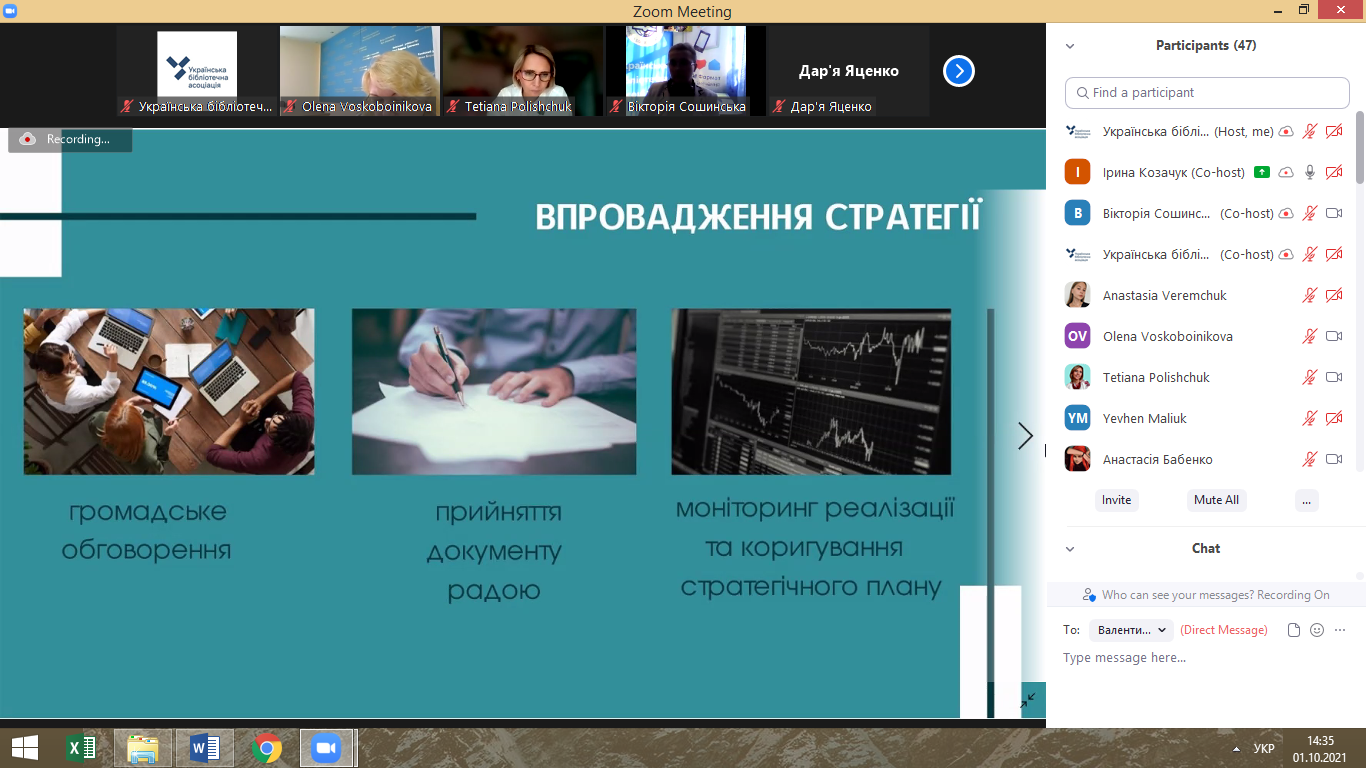Open Excel from the taskbar

tap(80, 748)
